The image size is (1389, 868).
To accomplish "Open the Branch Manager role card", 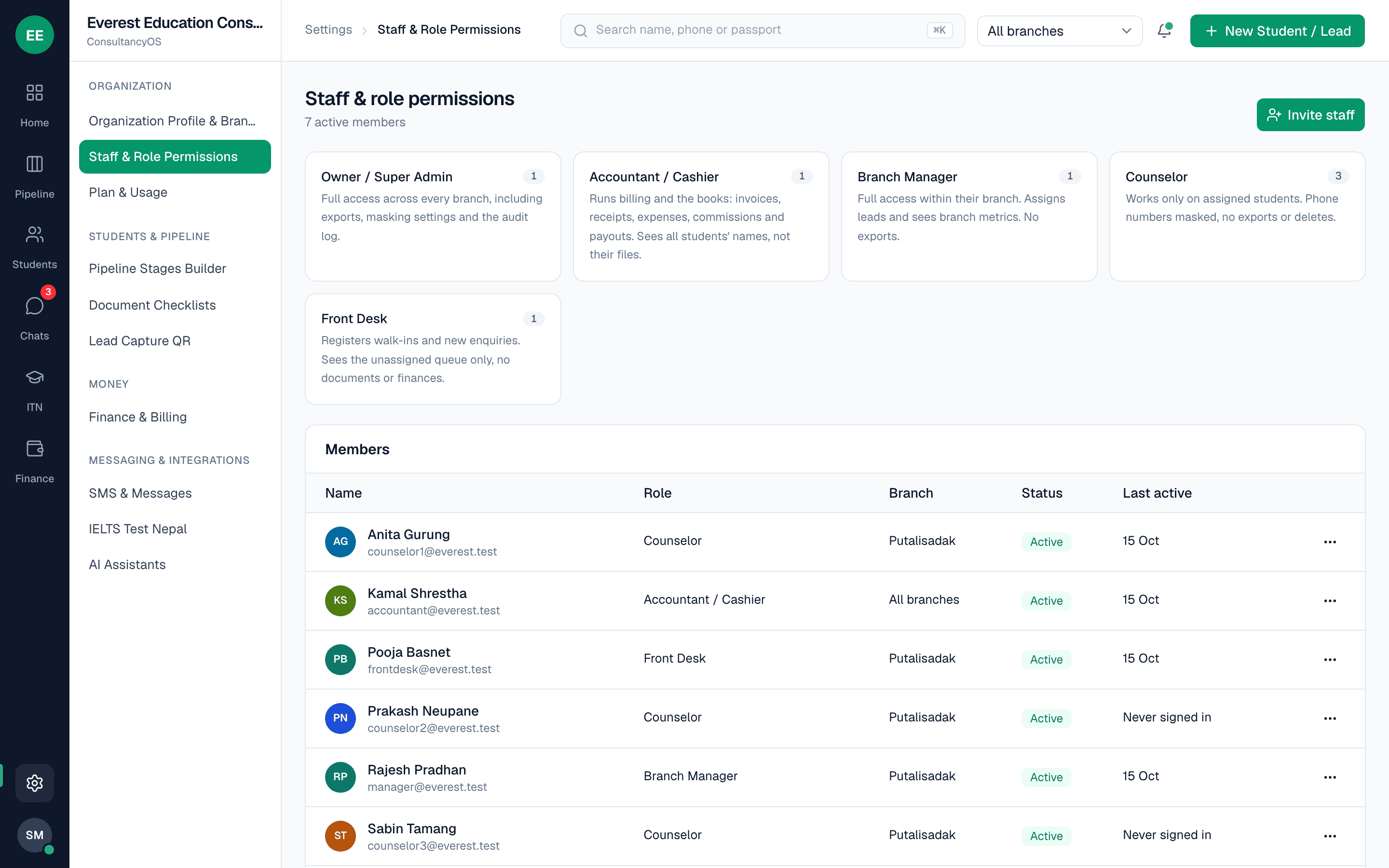I will coord(969,217).
